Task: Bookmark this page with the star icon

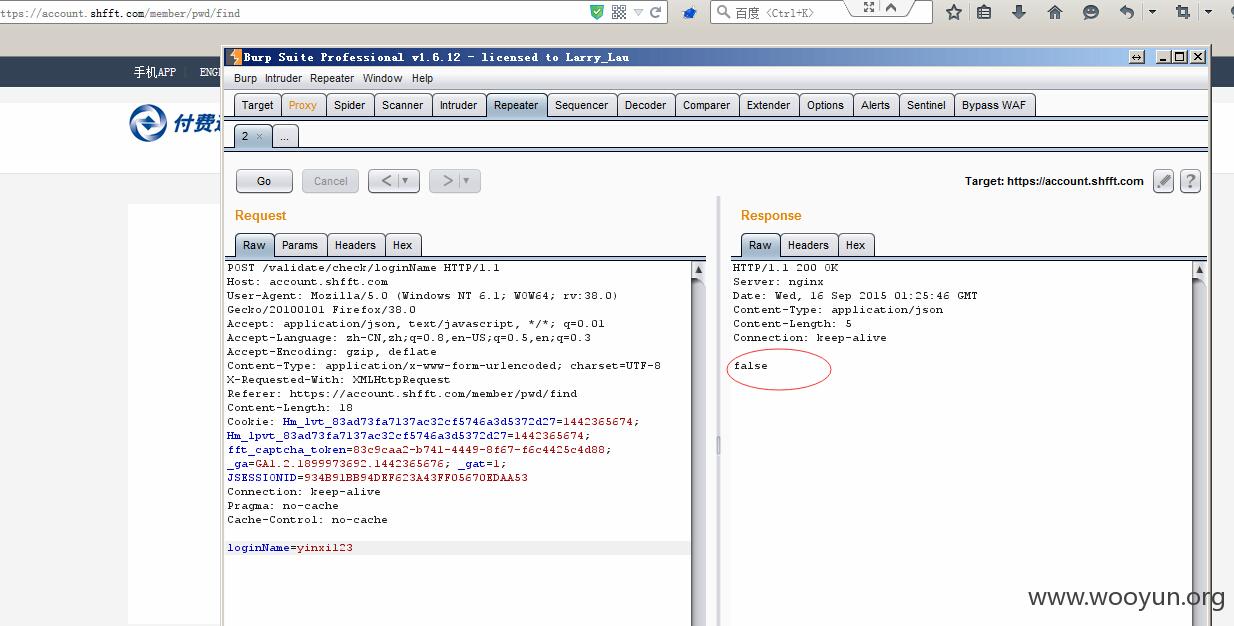Action: coord(954,12)
